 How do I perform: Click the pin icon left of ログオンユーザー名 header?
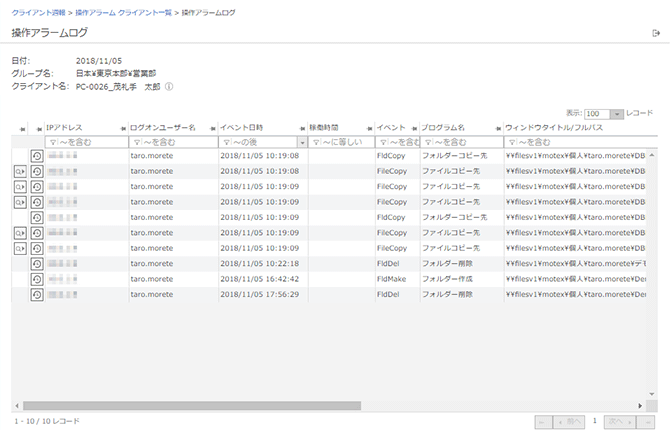(x=124, y=129)
